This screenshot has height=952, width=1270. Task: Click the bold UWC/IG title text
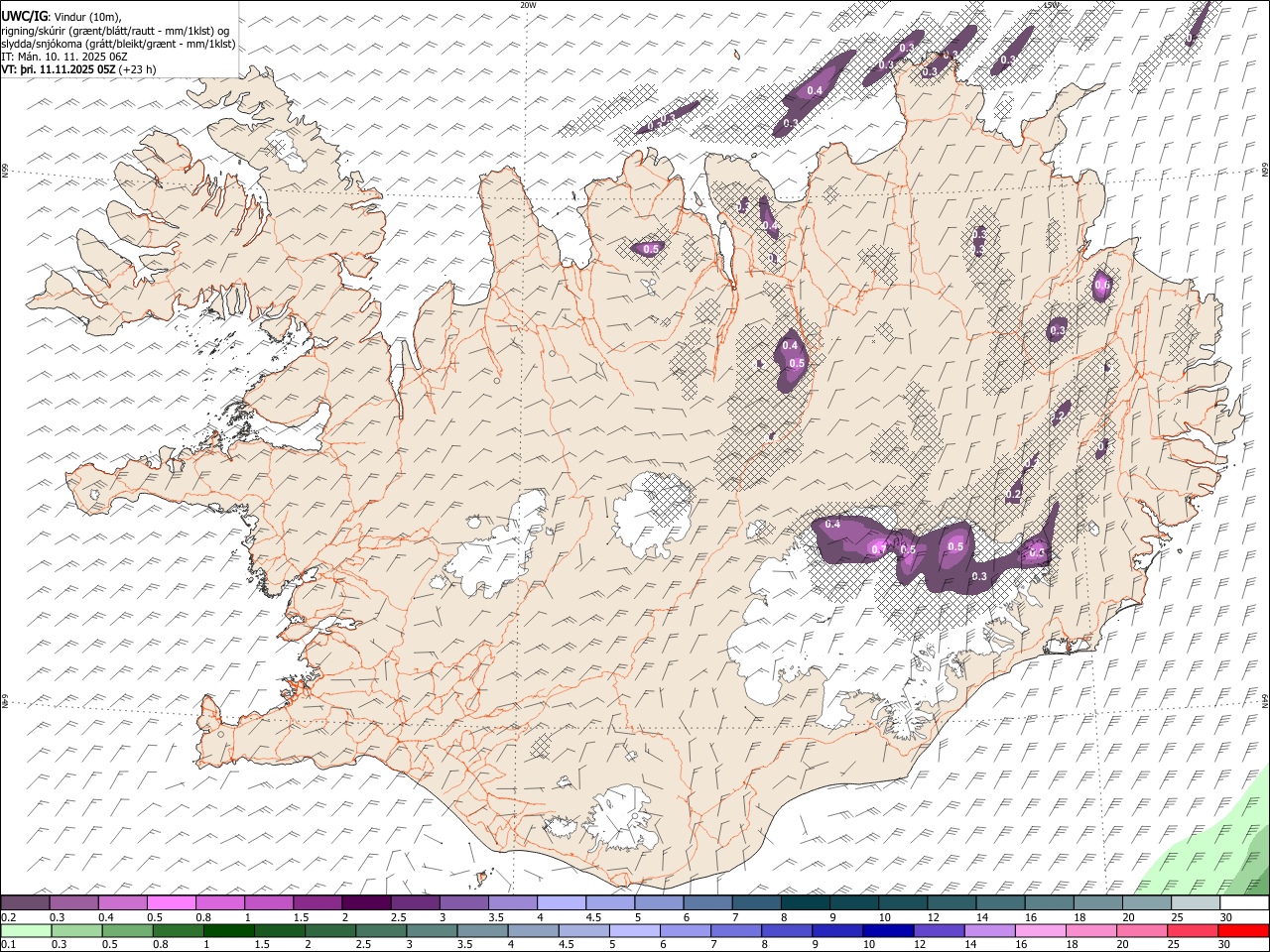click(x=24, y=16)
